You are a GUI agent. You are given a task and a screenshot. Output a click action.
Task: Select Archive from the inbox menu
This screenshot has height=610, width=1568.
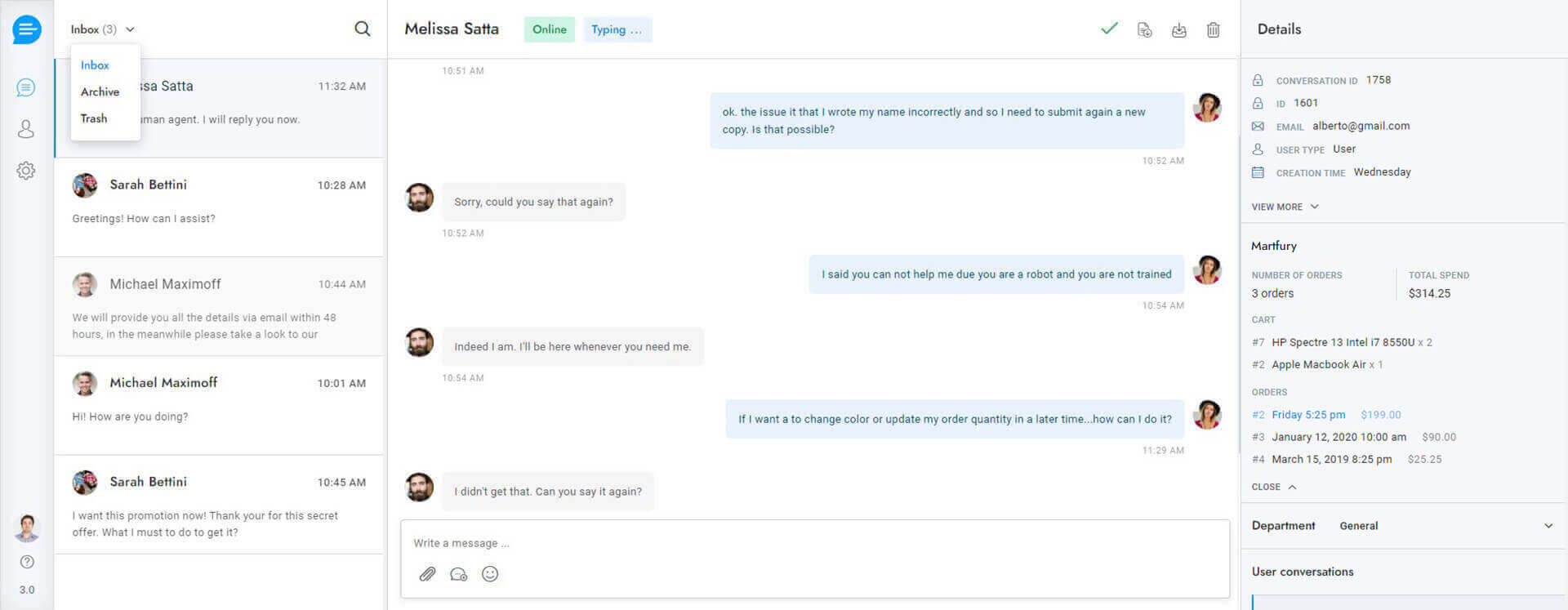pyautogui.click(x=100, y=91)
